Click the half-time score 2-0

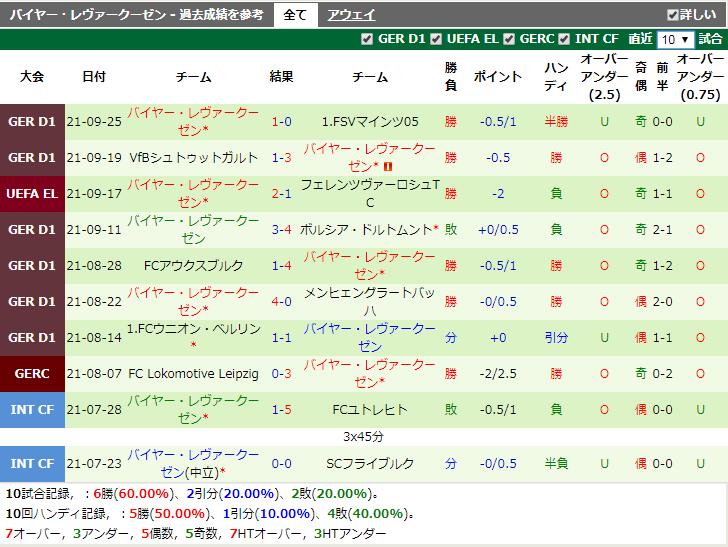coord(663,301)
